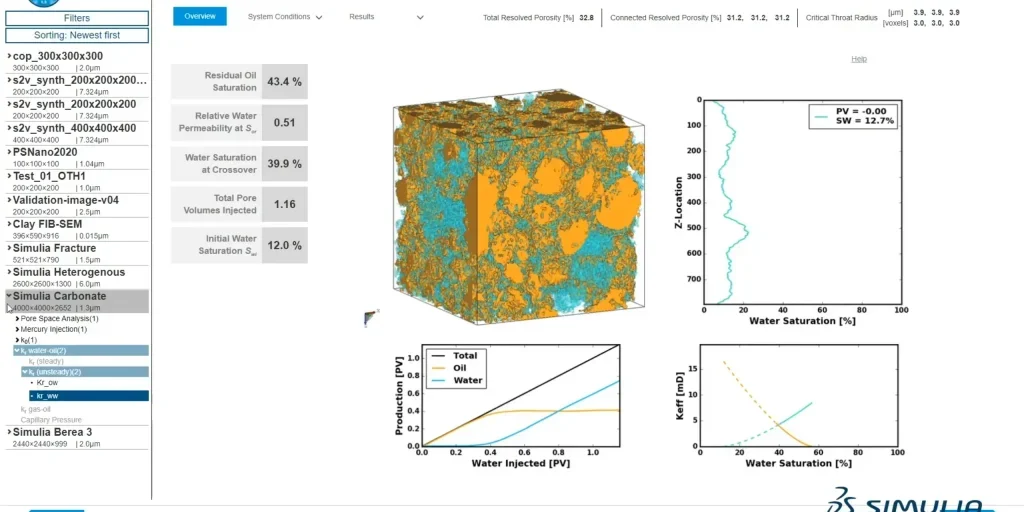Collapse the kr (unsteady)(2) node
The height and width of the screenshot is (512, 1024).
[25, 372]
